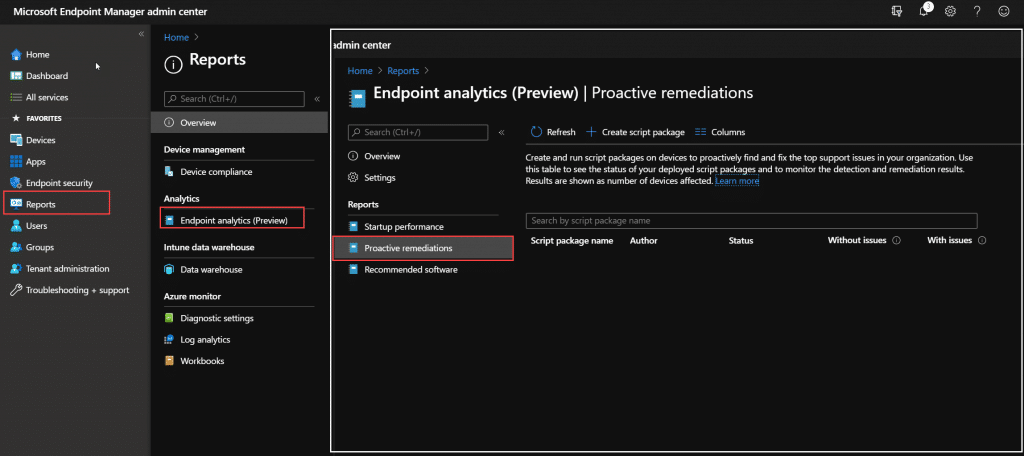Open Startup performance report

tap(404, 227)
